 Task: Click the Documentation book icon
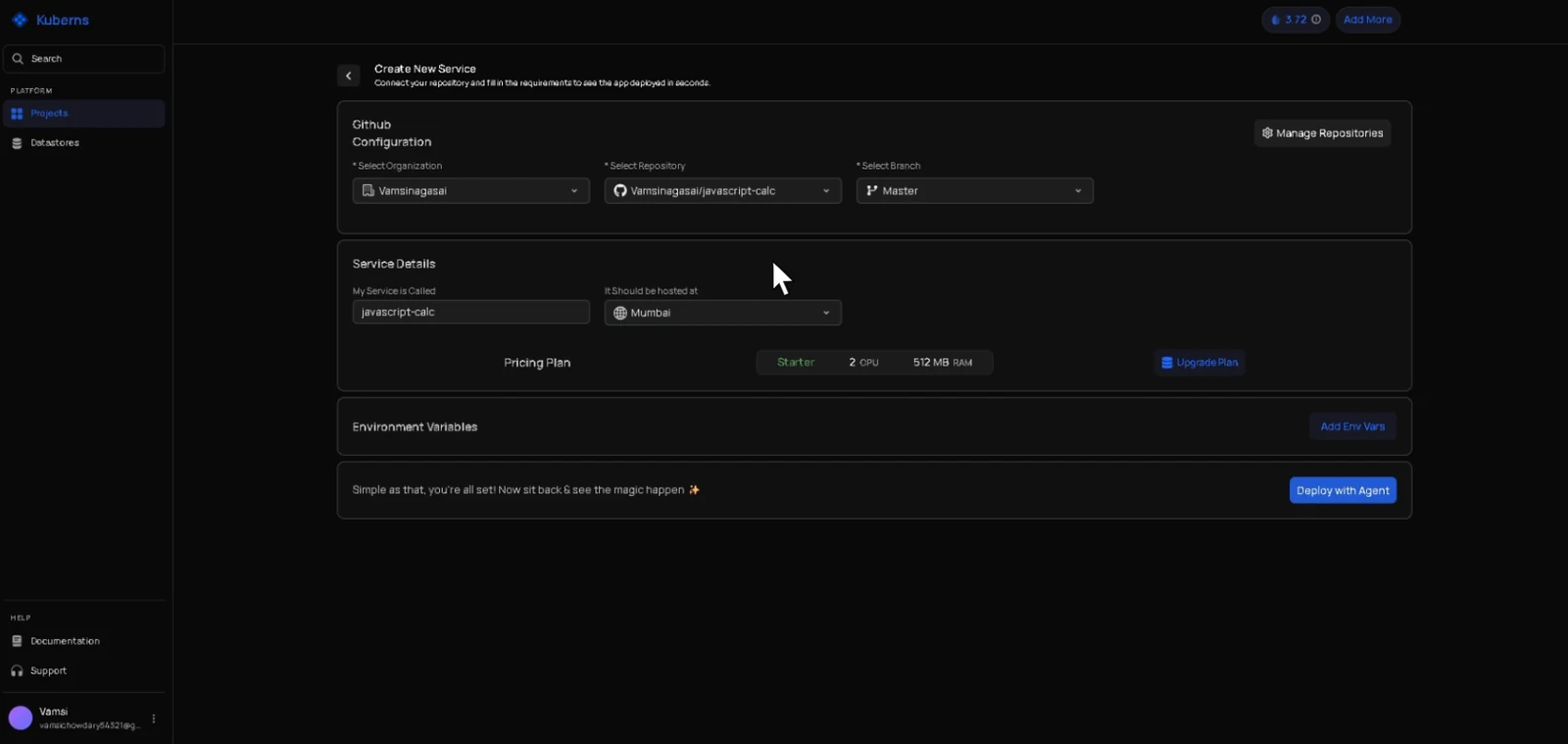[x=17, y=641]
